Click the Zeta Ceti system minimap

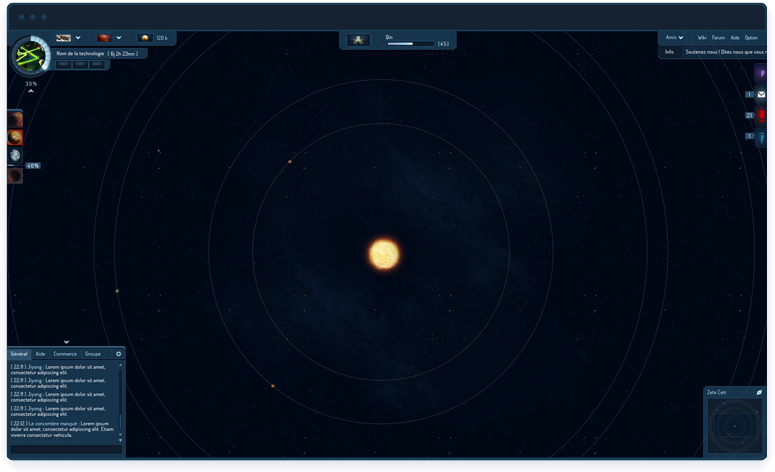tap(735, 426)
